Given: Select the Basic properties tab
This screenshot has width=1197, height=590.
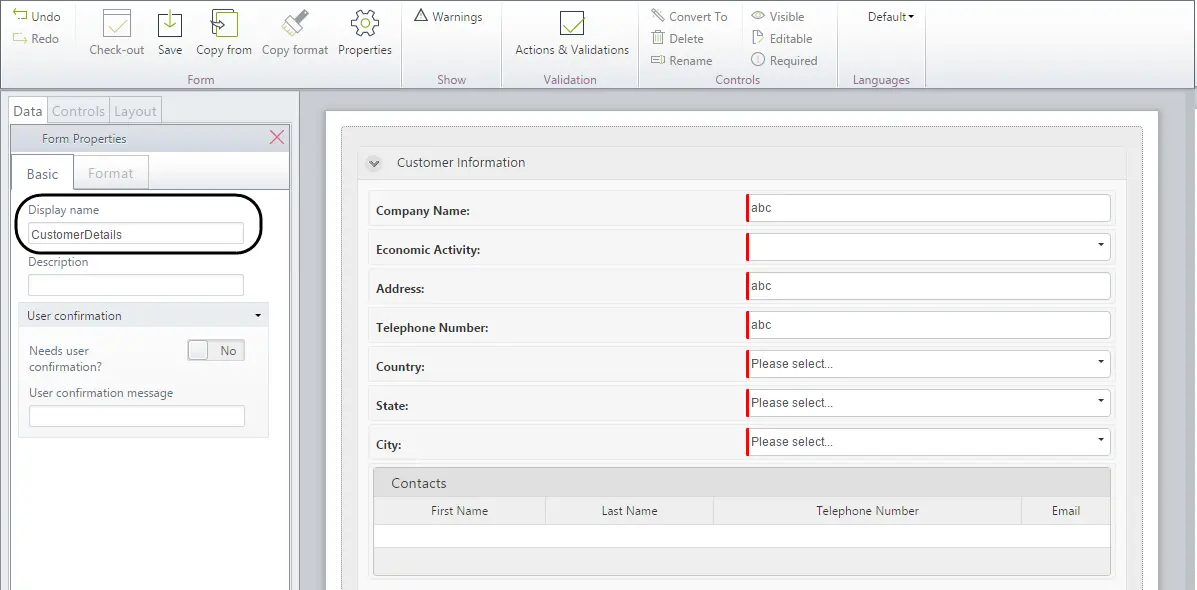Looking at the screenshot, I should [43, 173].
